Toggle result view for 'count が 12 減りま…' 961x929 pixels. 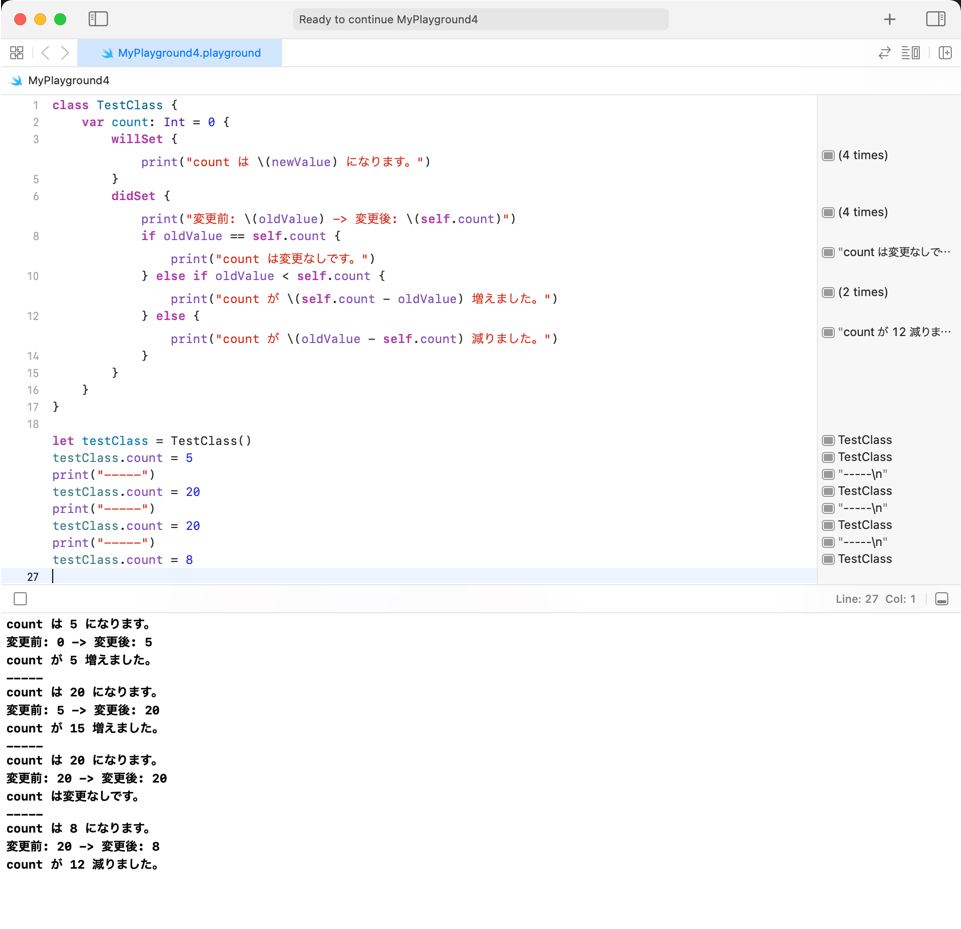coord(828,333)
